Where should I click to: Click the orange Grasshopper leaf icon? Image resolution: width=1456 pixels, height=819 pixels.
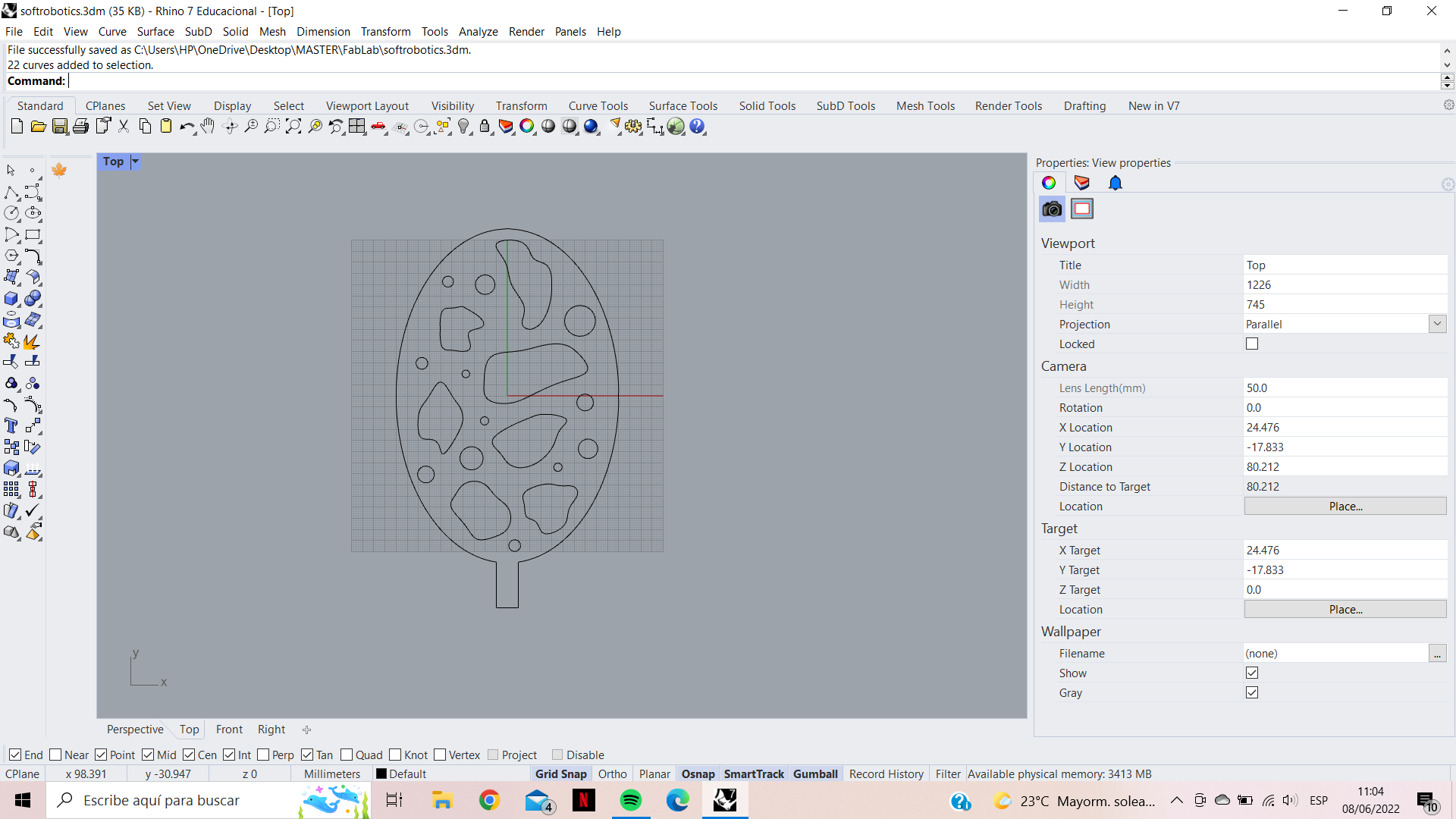[59, 170]
